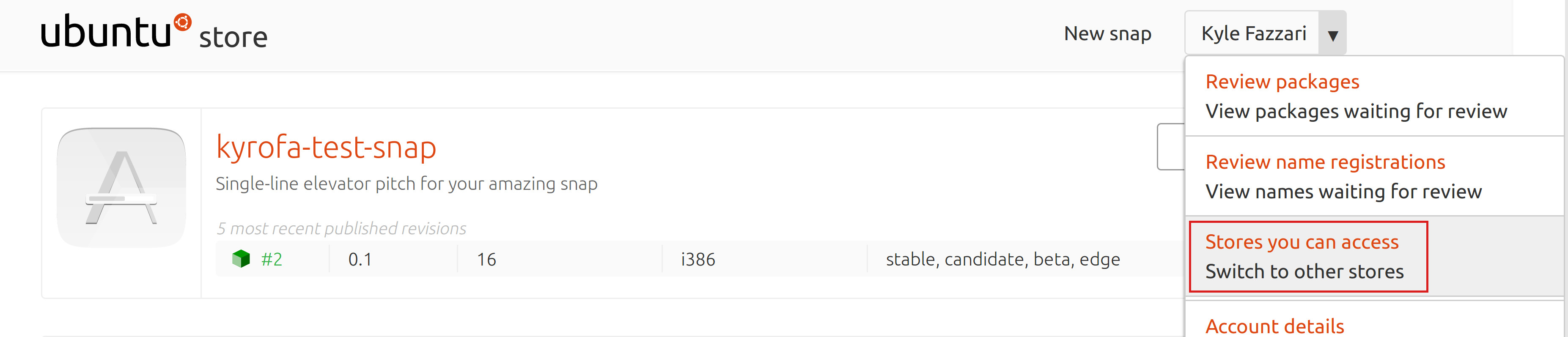Open the kyrofa-test-snap title link
The image size is (1568, 337).
326,148
